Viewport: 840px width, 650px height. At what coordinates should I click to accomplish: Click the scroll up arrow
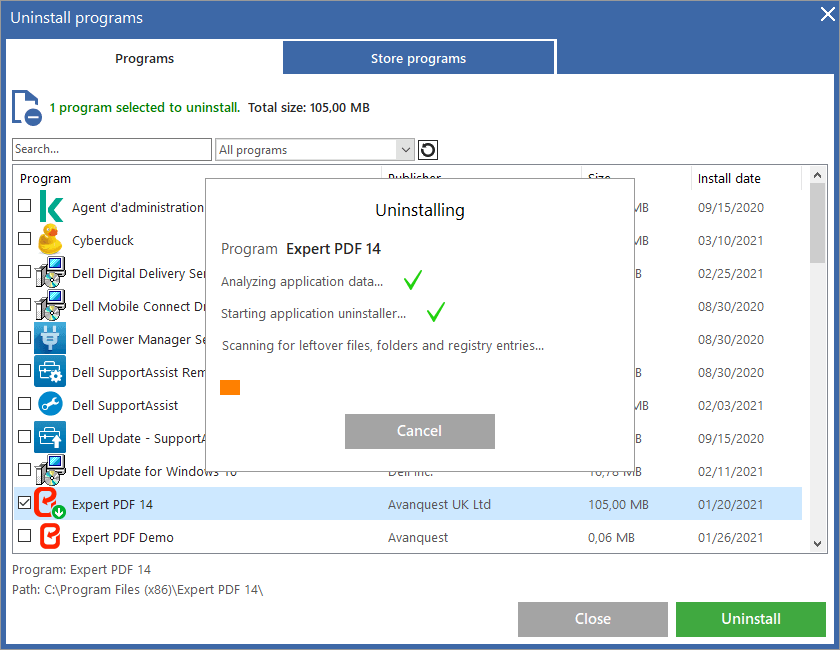[x=818, y=175]
